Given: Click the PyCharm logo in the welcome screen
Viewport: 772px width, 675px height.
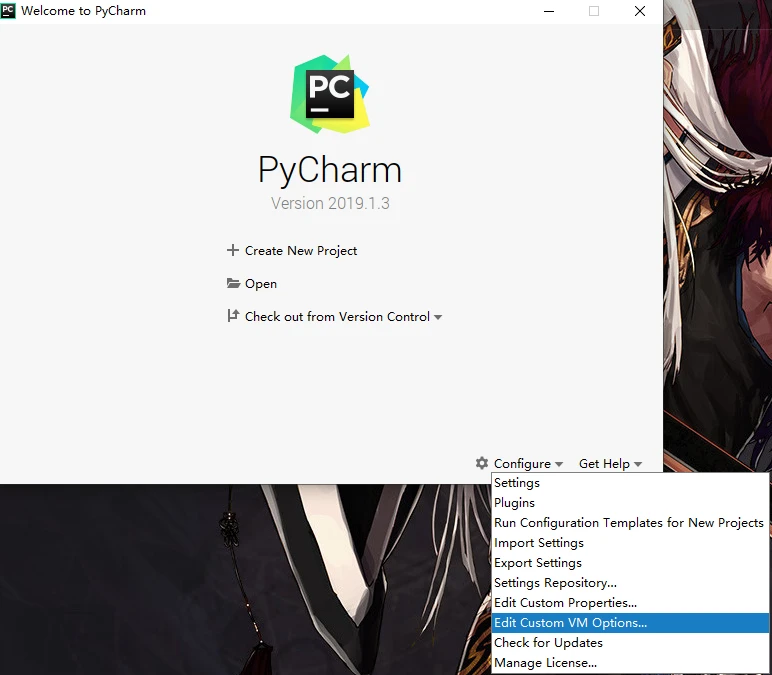Looking at the screenshot, I should (x=330, y=95).
